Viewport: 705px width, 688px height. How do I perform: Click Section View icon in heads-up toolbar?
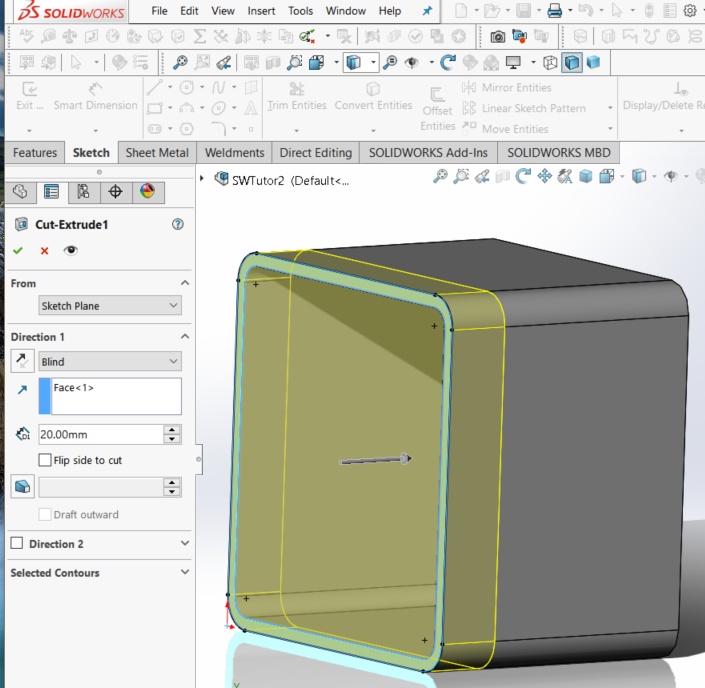pos(502,176)
